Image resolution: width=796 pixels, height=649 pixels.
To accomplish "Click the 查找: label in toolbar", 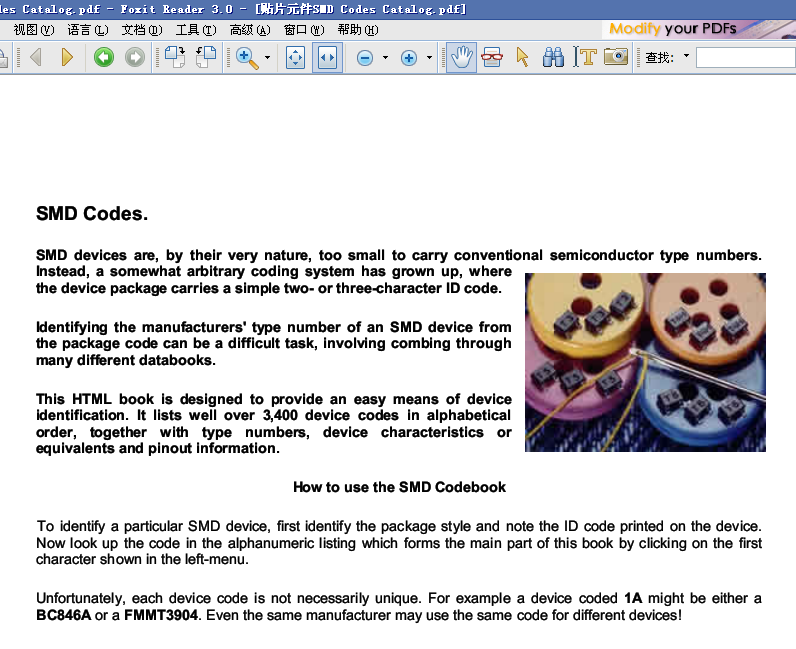I will [659, 58].
